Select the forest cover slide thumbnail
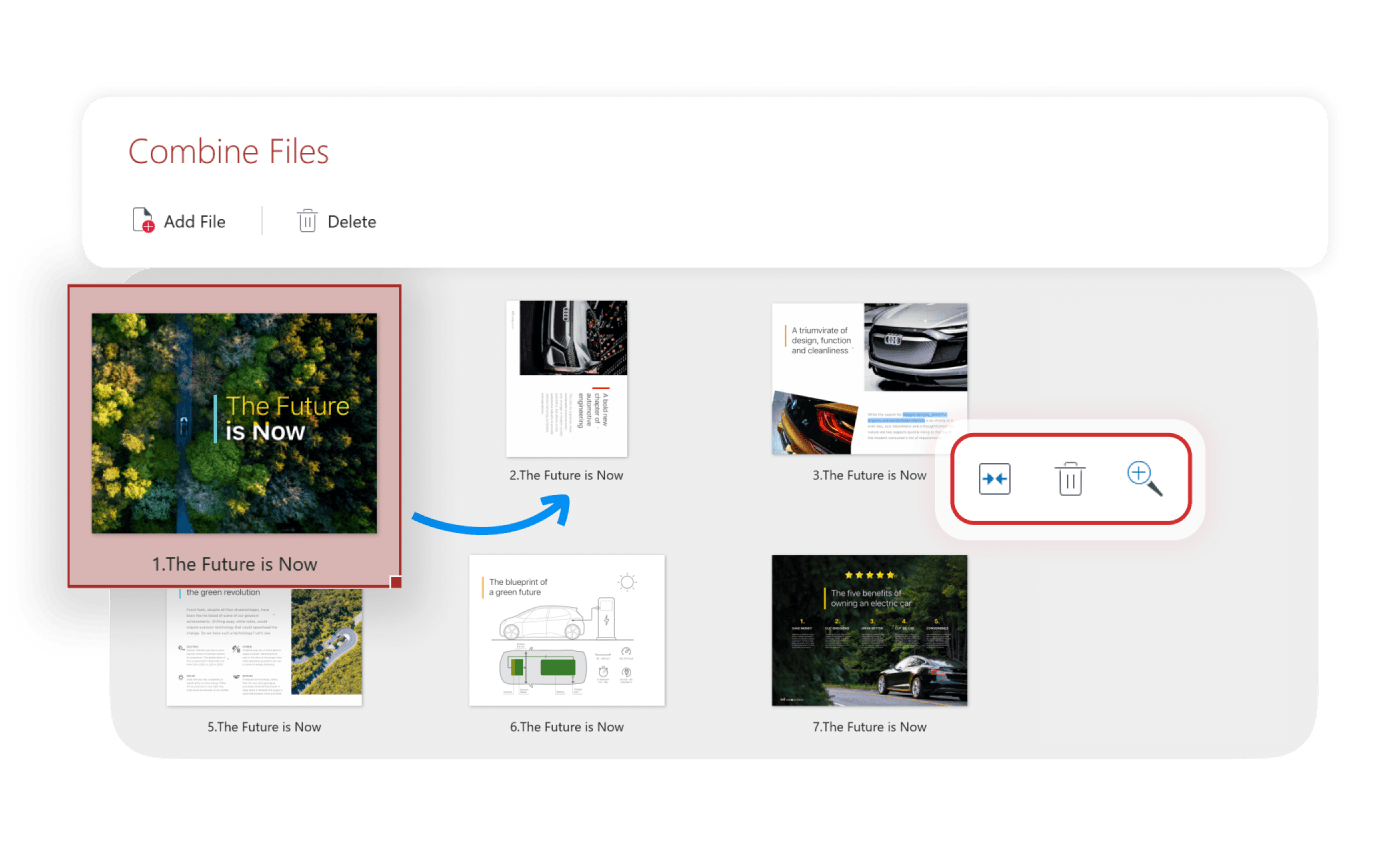 click(x=234, y=423)
